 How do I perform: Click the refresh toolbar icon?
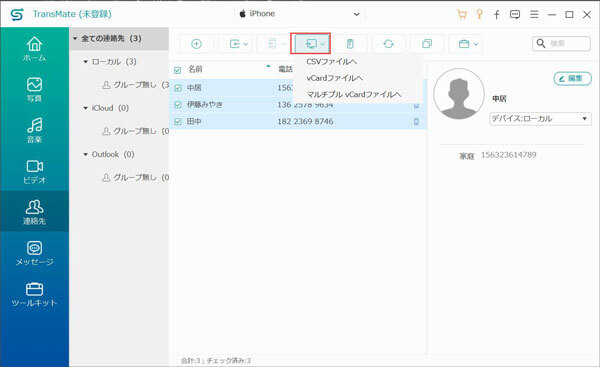point(388,44)
